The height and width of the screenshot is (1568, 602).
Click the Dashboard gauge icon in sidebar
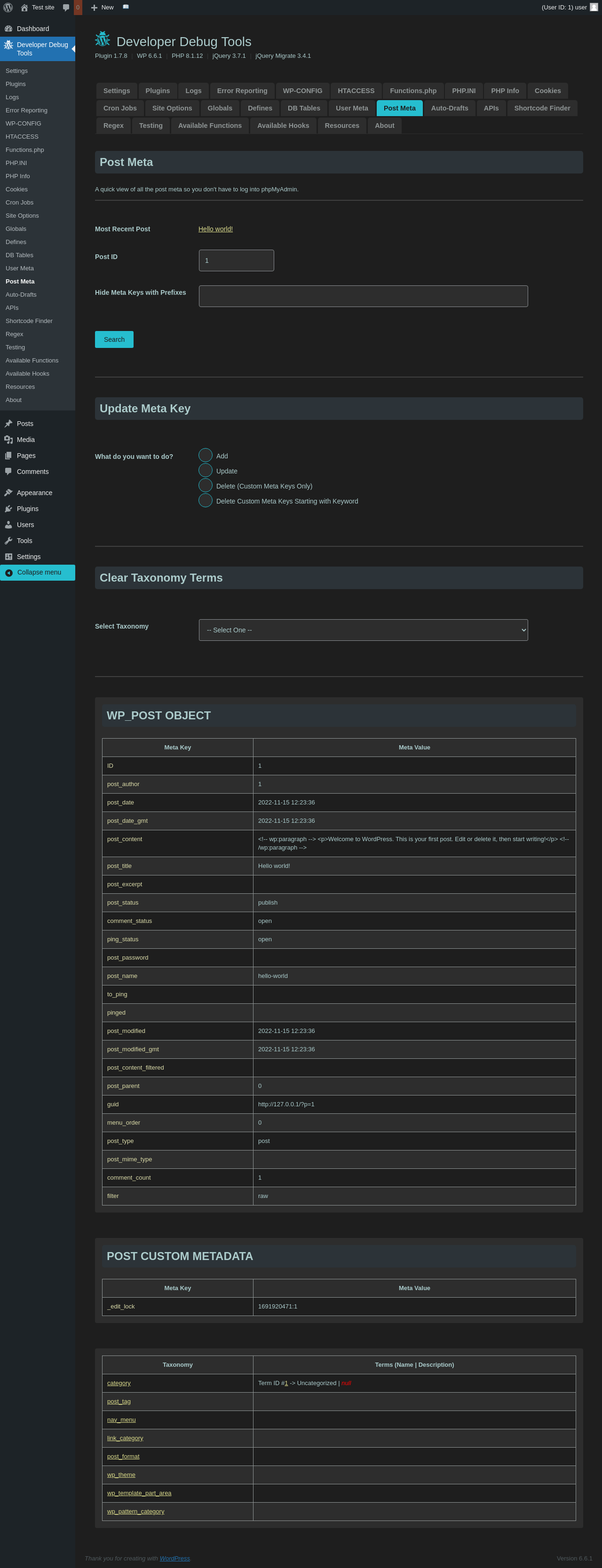[8, 29]
